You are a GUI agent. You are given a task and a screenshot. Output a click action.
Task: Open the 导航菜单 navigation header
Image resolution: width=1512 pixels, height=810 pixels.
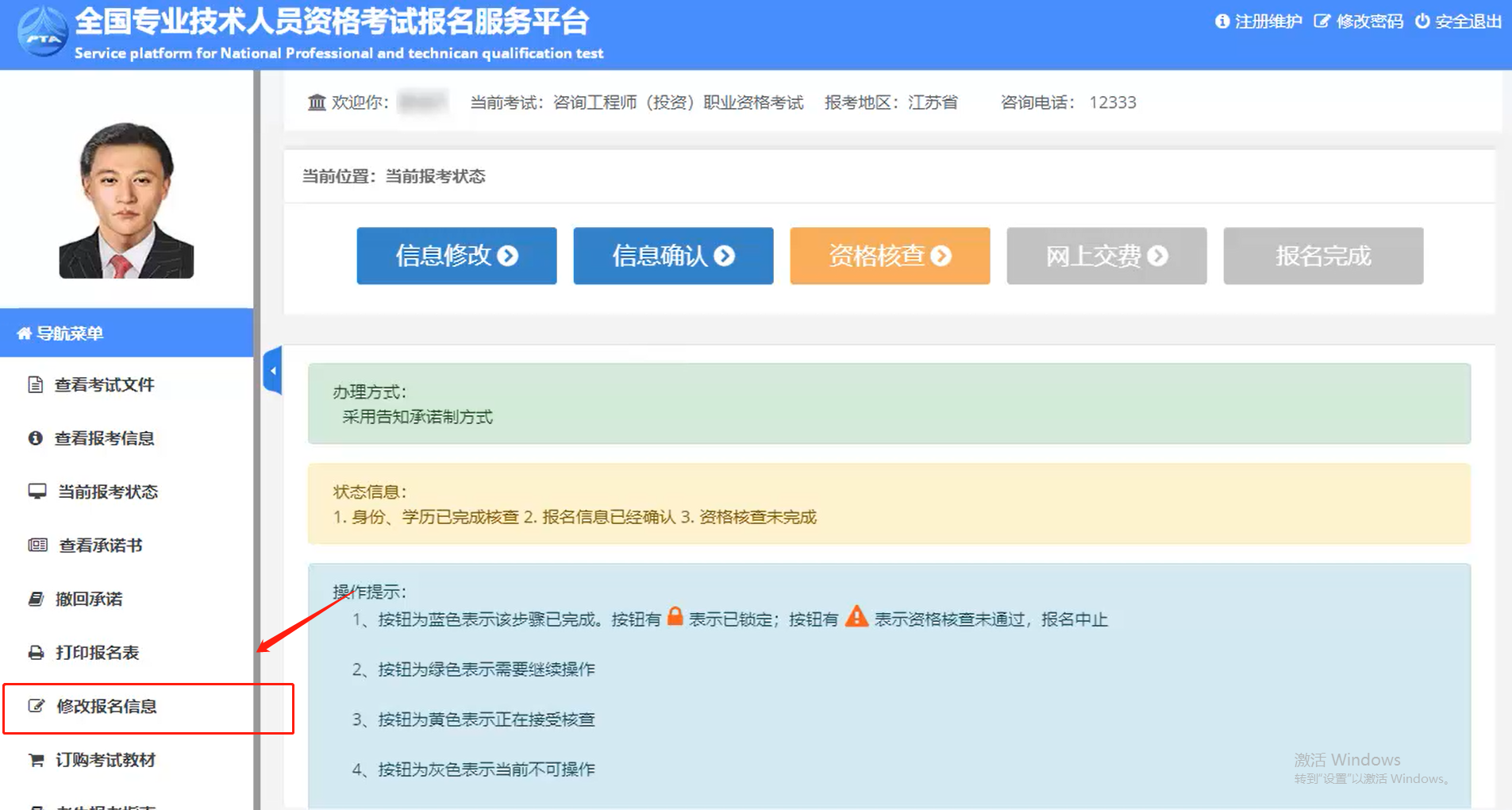[x=71, y=334]
